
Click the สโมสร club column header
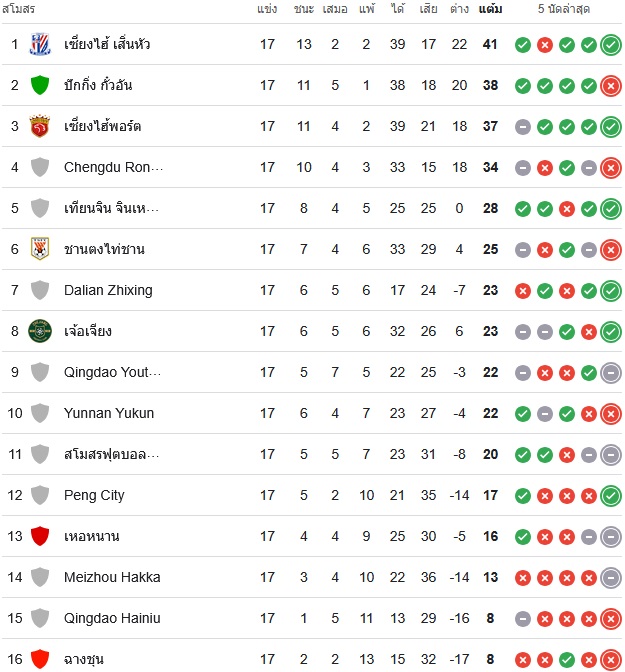(x=18, y=9)
